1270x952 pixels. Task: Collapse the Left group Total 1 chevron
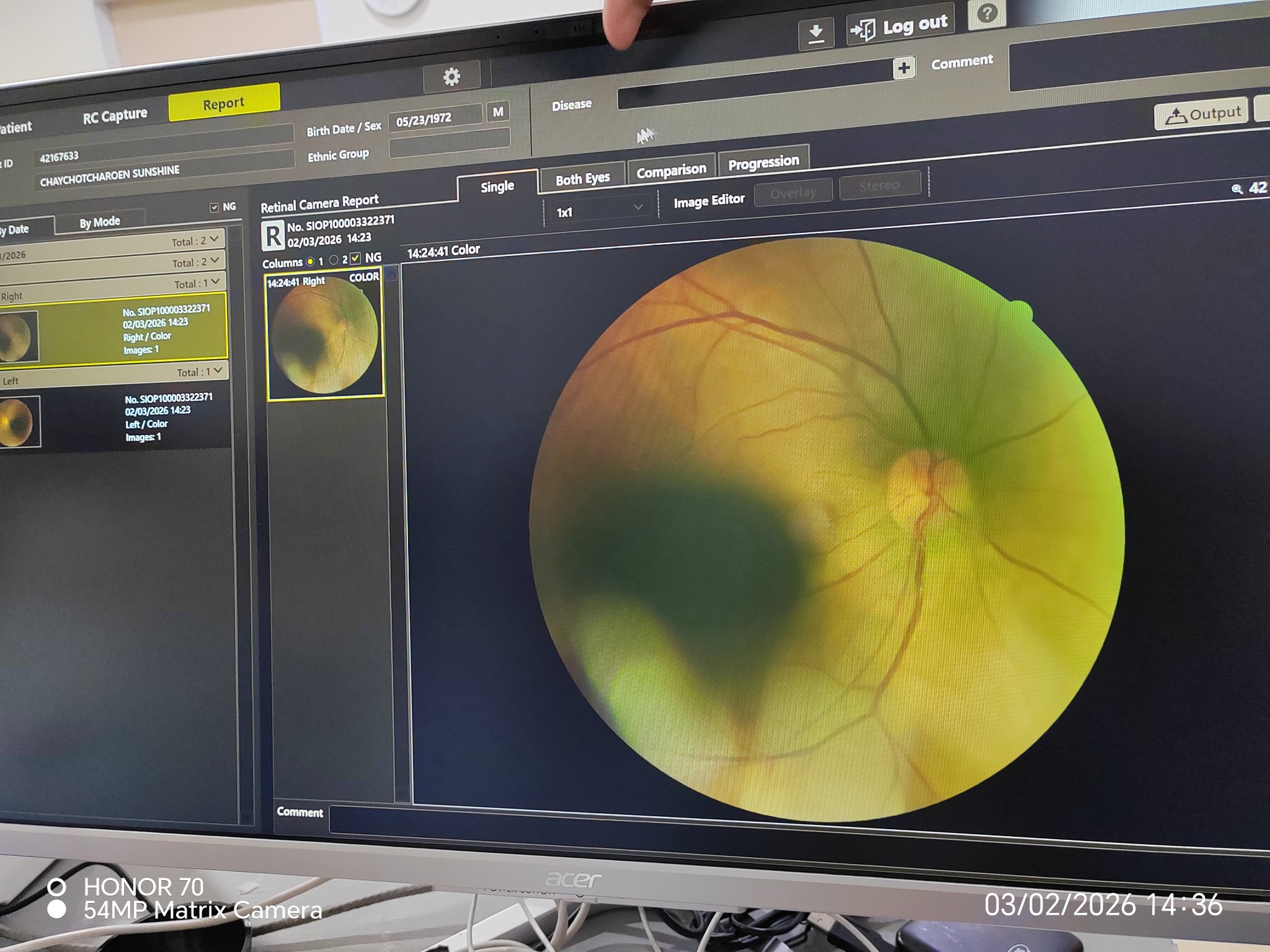(x=218, y=371)
